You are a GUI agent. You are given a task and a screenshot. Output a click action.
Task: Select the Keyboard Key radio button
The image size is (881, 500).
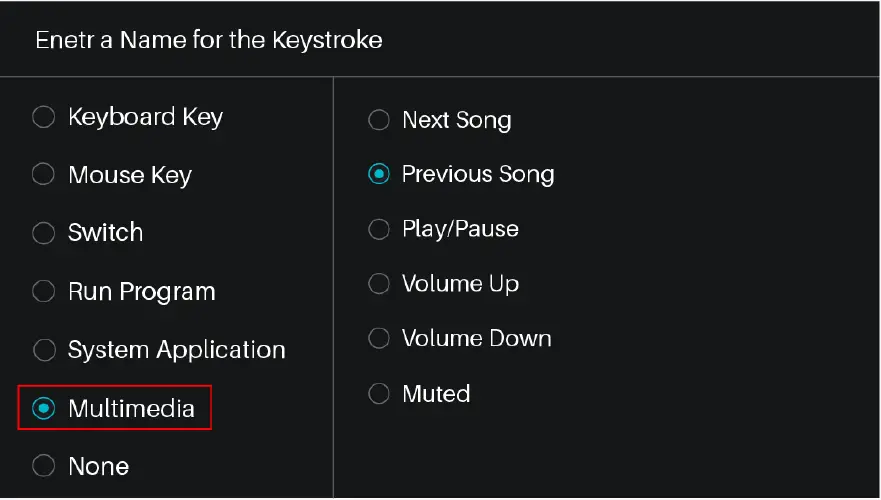click(x=43, y=118)
